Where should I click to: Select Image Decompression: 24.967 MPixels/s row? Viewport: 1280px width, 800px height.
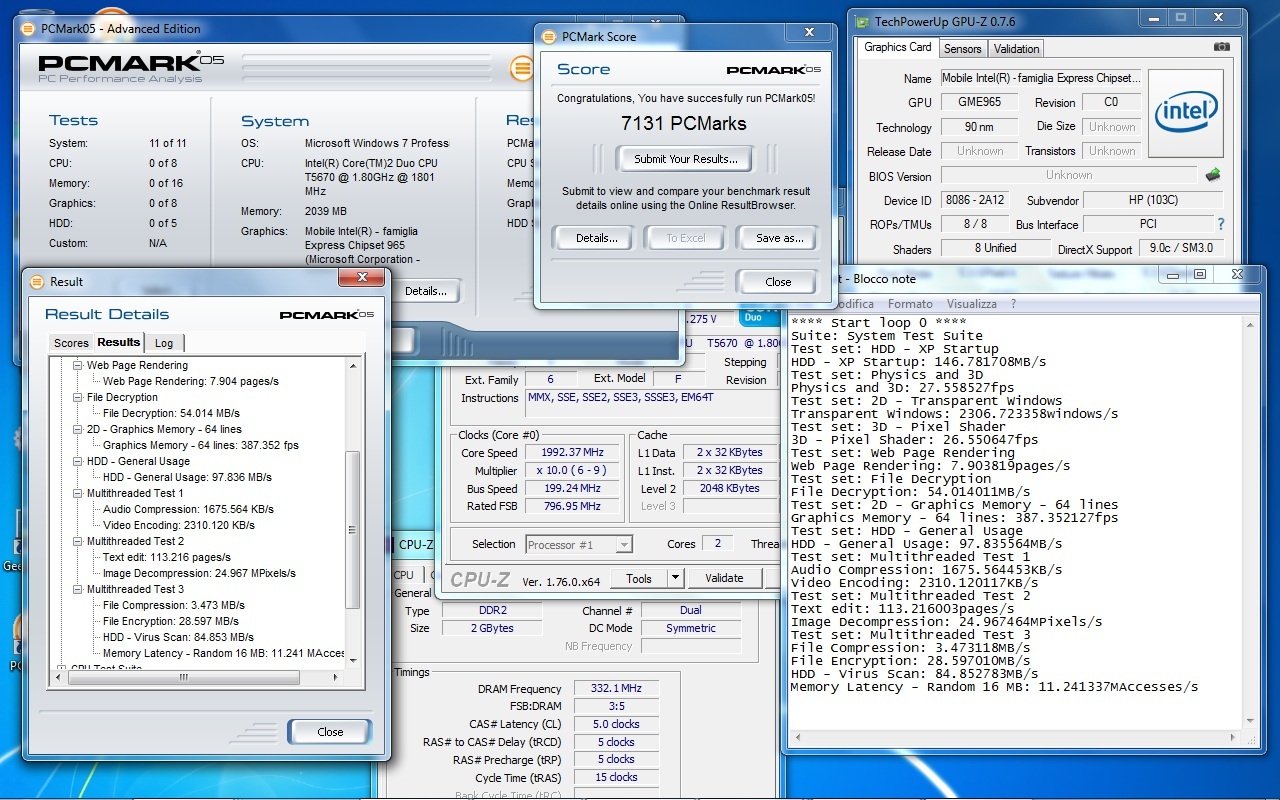point(199,573)
